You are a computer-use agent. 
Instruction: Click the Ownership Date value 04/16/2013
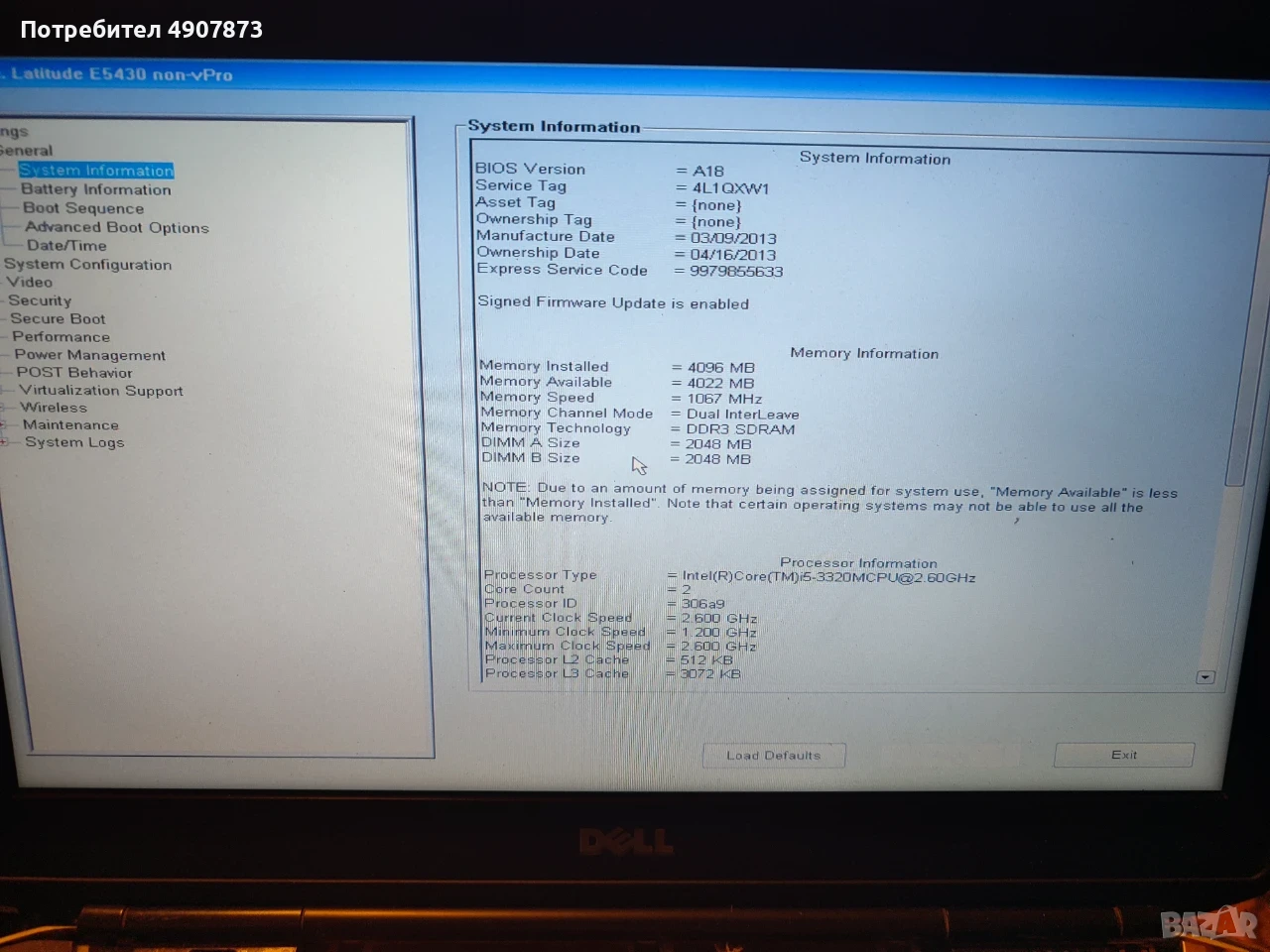coord(733,255)
